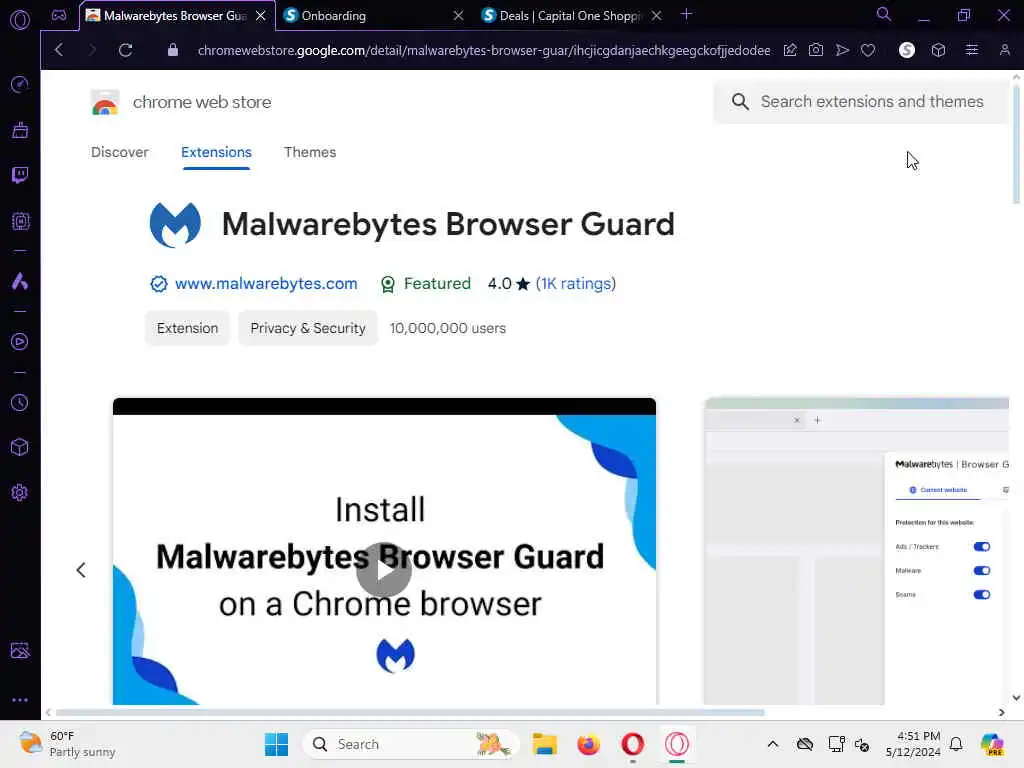
Task: Click the send/flow arrow icon in the address bar
Action: click(x=842, y=50)
